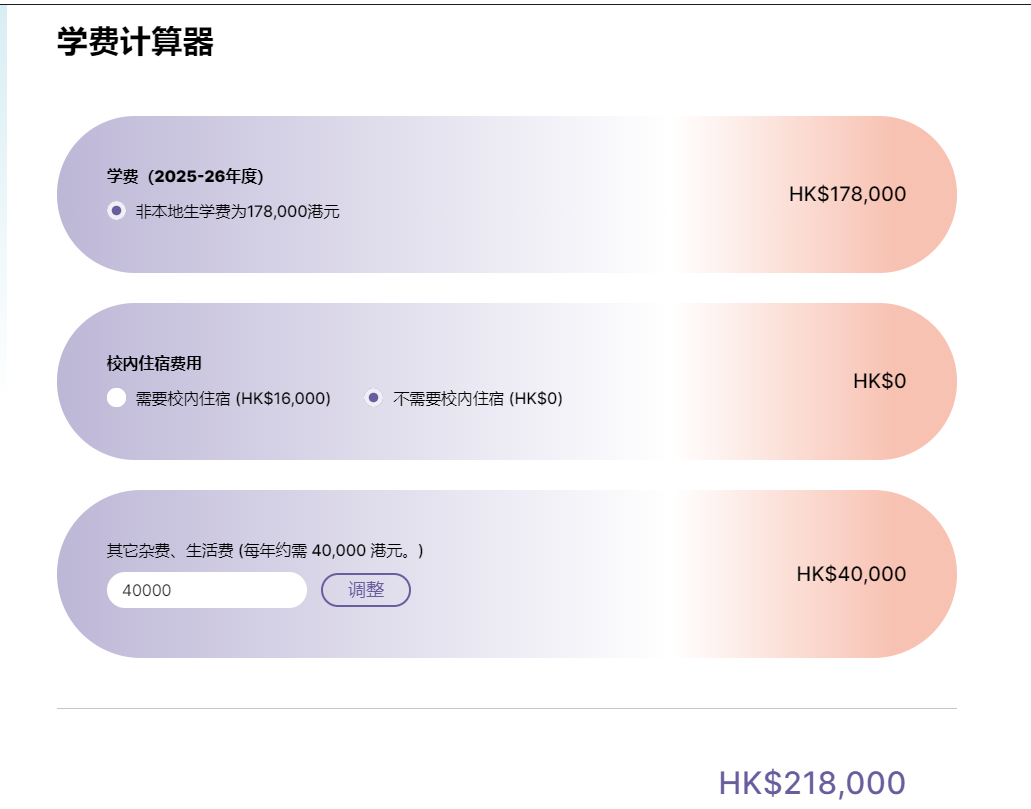Click the HK$218,000 total amount
Image resolution: width=1031 pixels, height=809 pixels.
(812, 783)
